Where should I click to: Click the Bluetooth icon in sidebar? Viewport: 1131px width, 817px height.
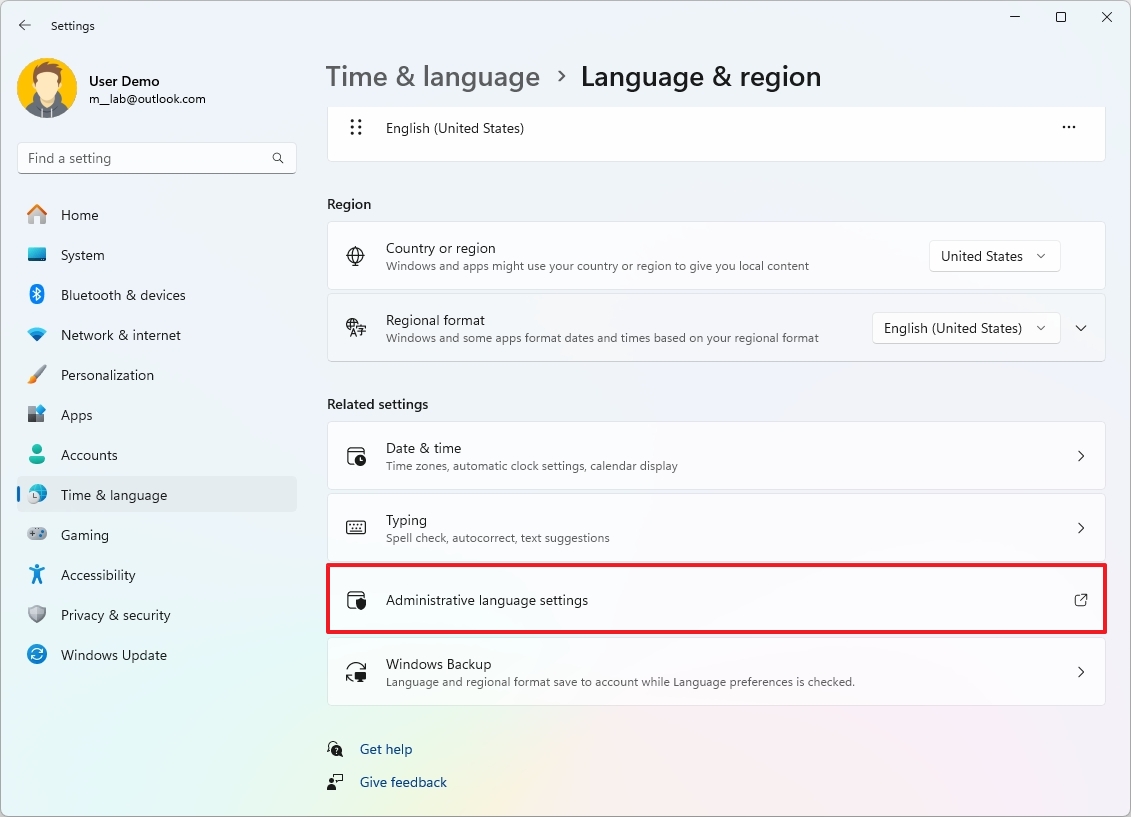(37, 295)
